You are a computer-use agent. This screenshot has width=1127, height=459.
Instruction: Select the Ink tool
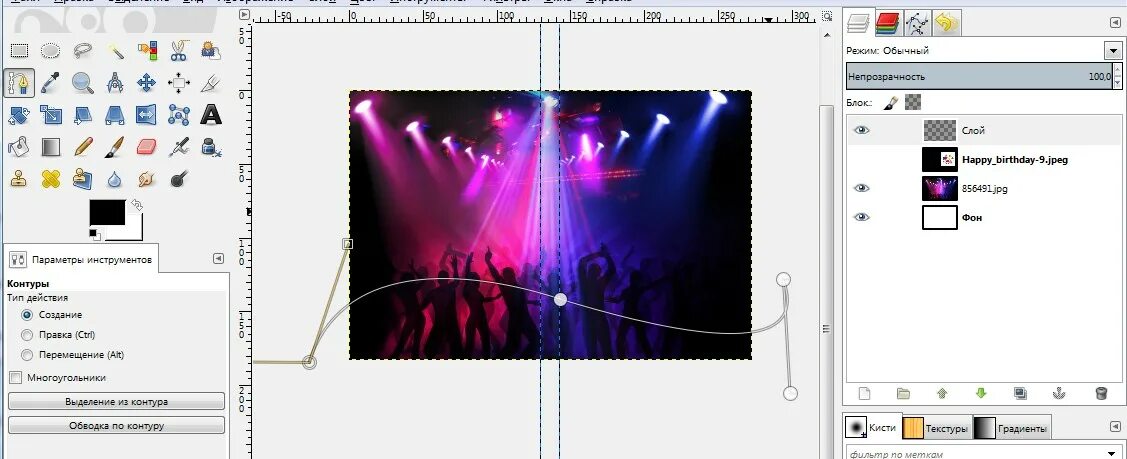(x=211, y=147)
